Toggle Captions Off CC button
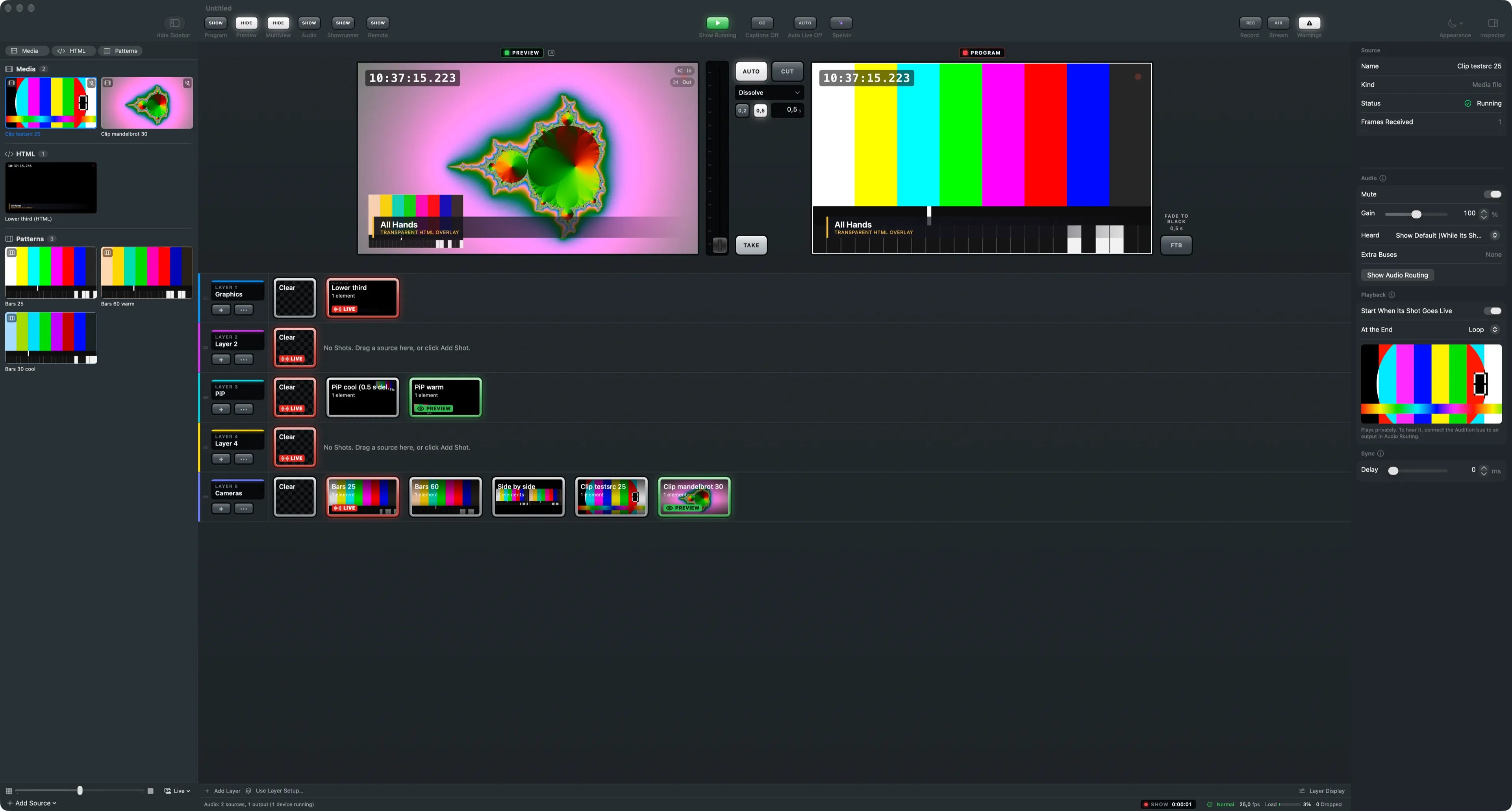This screenshot has width=1512, height=811. [x=762, y=23]
